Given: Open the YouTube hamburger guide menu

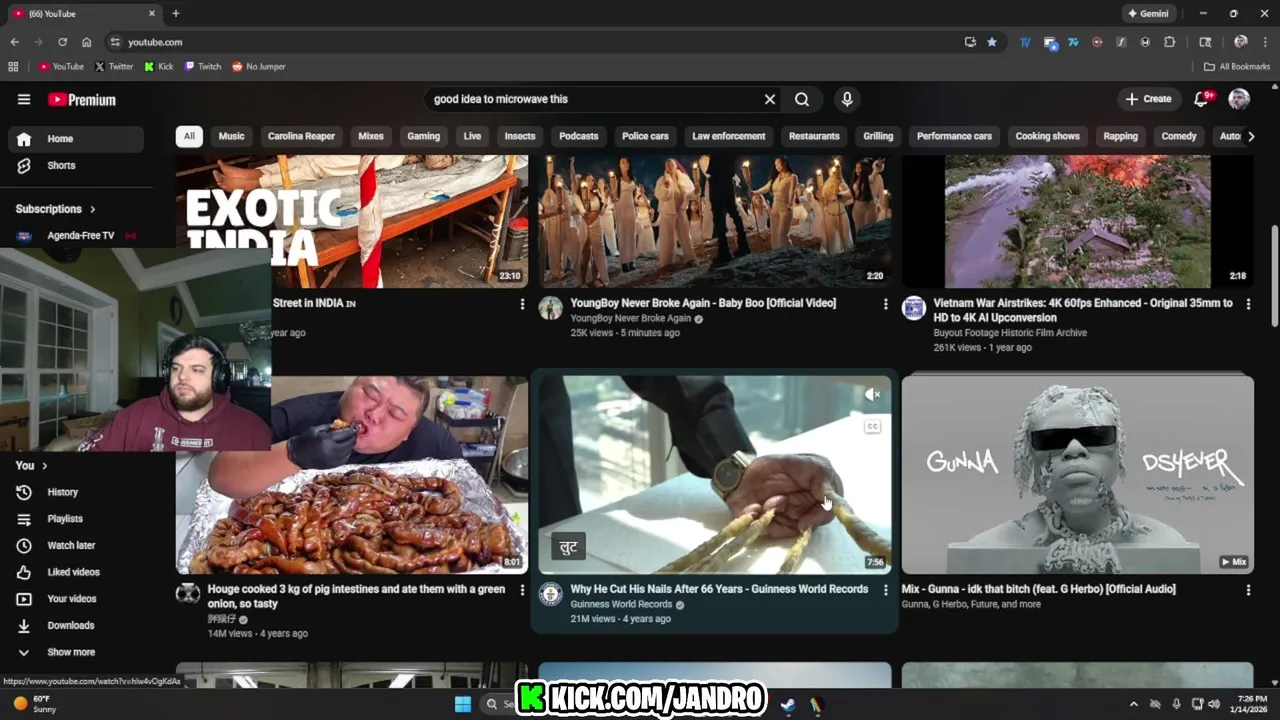Looking at the screenshot, I should coord(24,99).
